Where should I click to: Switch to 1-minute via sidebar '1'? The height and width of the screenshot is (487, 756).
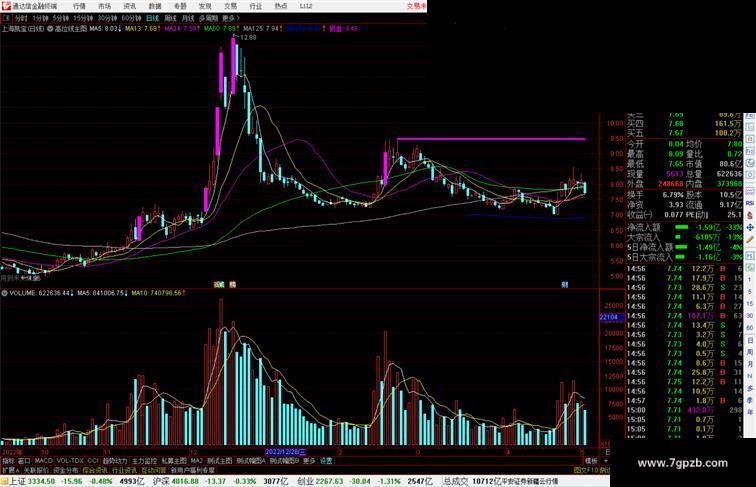[x=750, y=279]
